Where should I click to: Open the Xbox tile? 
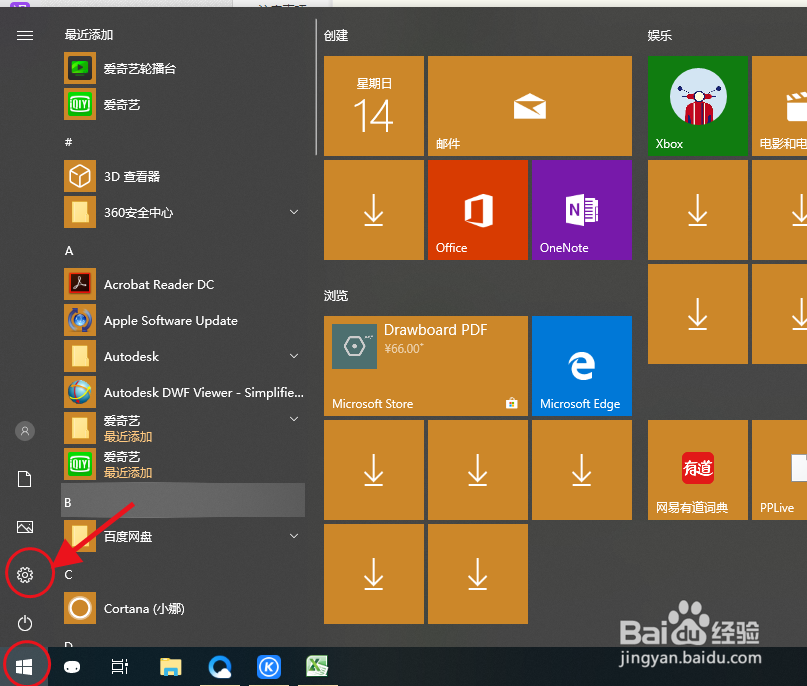click(697, 105)
